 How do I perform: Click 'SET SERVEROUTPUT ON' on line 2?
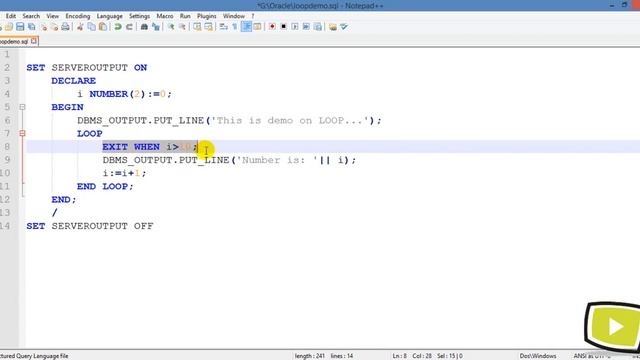pos(87,68)
